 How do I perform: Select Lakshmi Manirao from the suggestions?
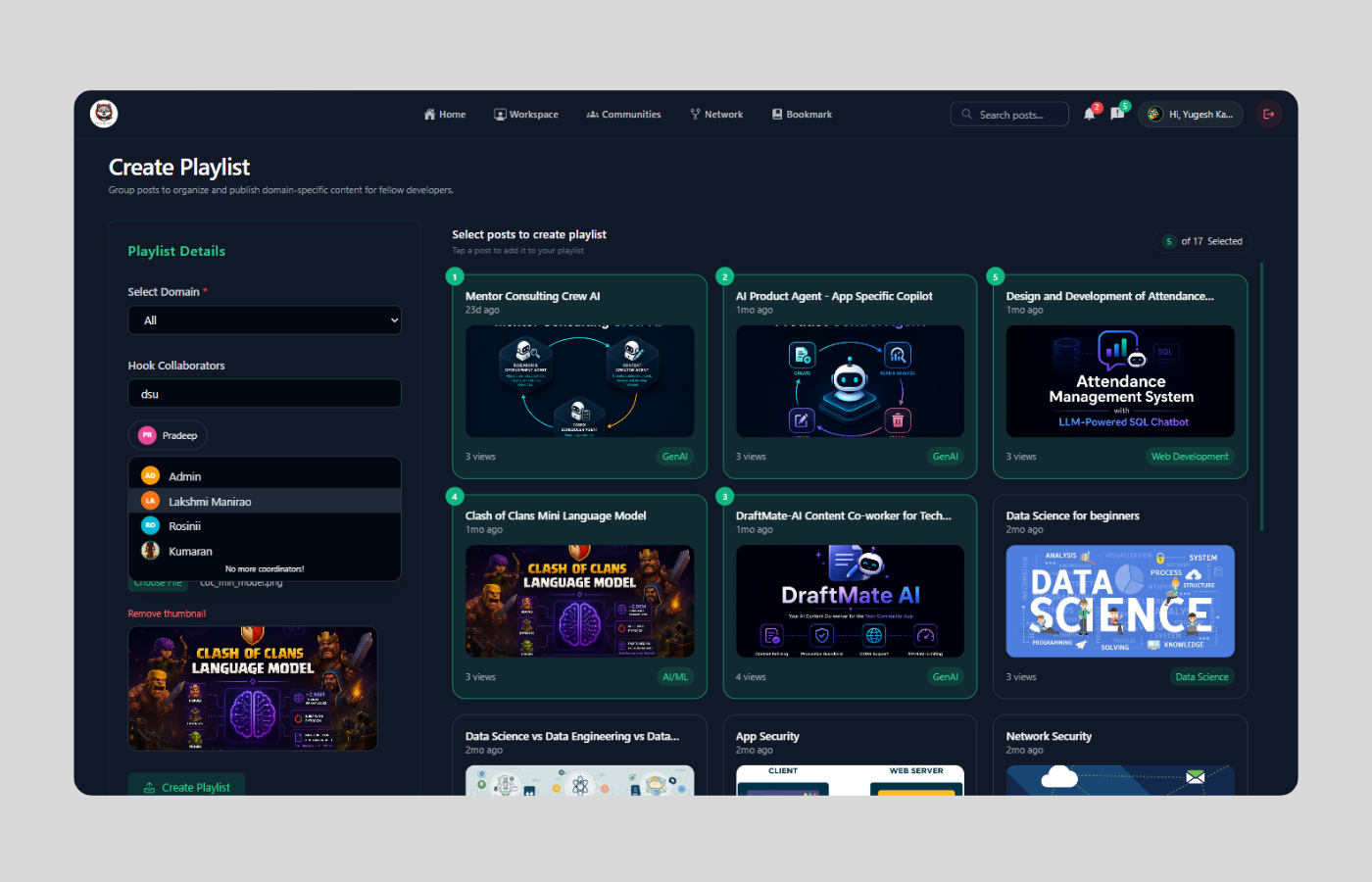click(265, 501)
